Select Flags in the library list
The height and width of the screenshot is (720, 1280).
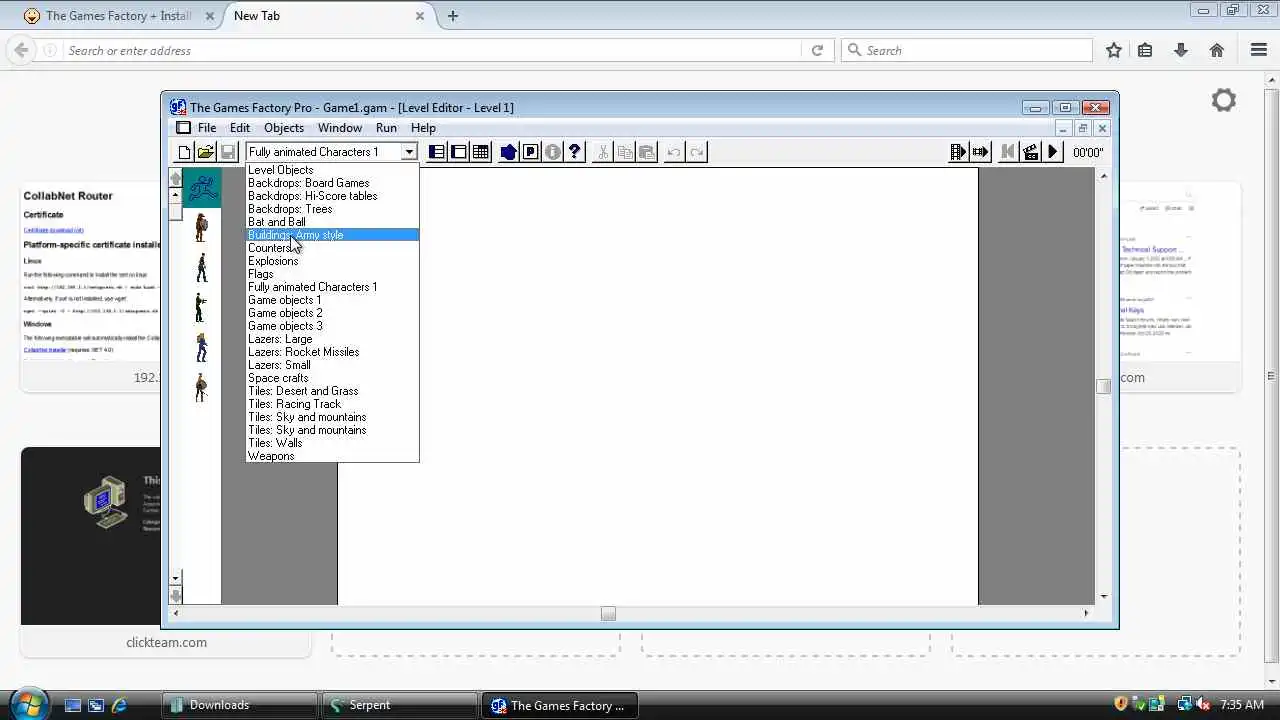[332, 274]
